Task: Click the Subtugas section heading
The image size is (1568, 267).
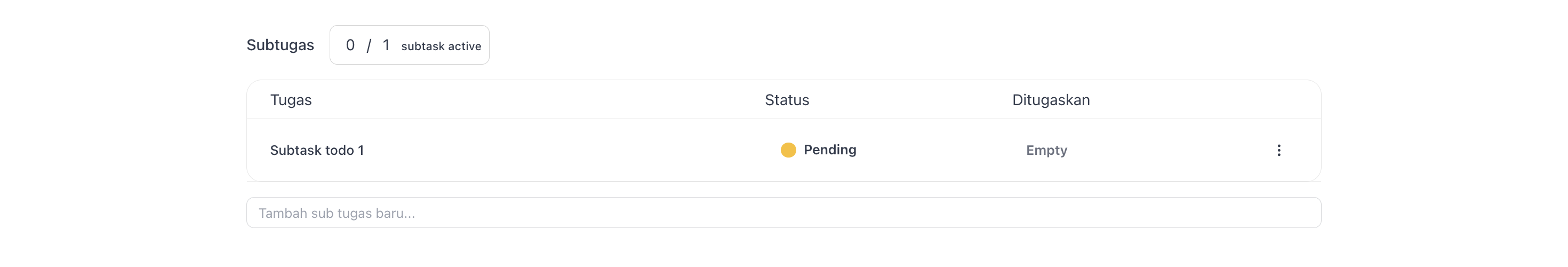Action: pos(280,45)
